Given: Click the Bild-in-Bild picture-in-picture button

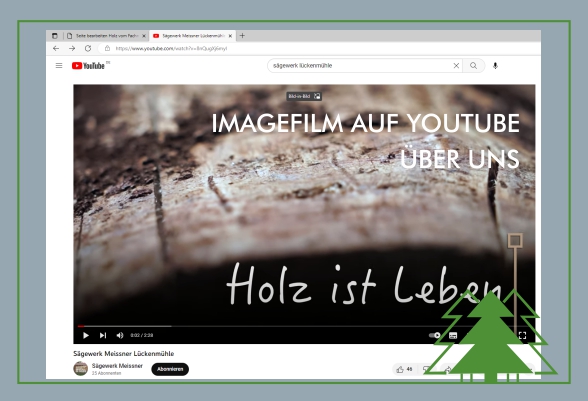Looking at the screenshot, I should (304, 96).
